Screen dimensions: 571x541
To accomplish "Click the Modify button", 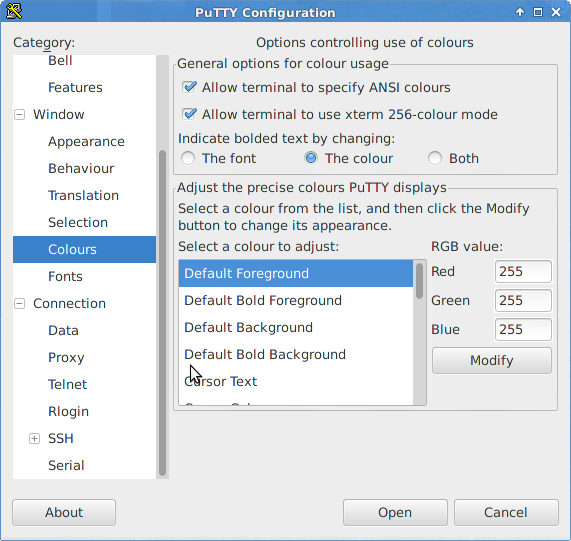I will 492,360.
